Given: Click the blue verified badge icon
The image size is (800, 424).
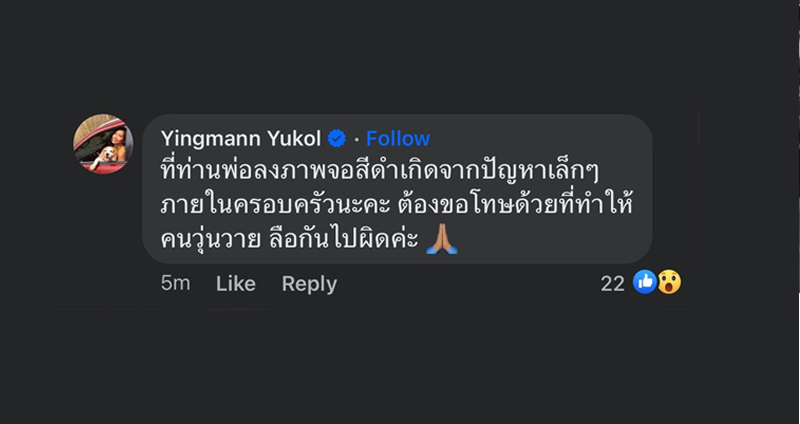Looking at the screenshot, I should pos(338,139).
